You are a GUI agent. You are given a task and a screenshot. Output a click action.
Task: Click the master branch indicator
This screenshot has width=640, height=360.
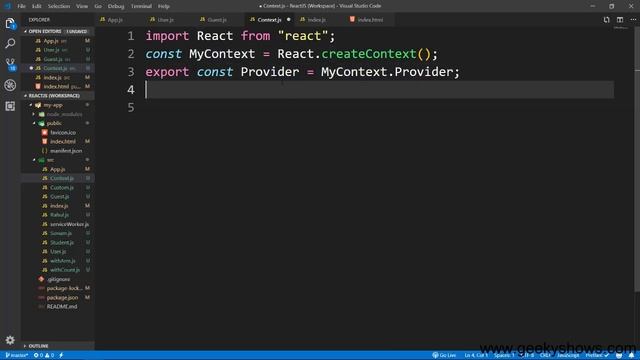[17, 356]
